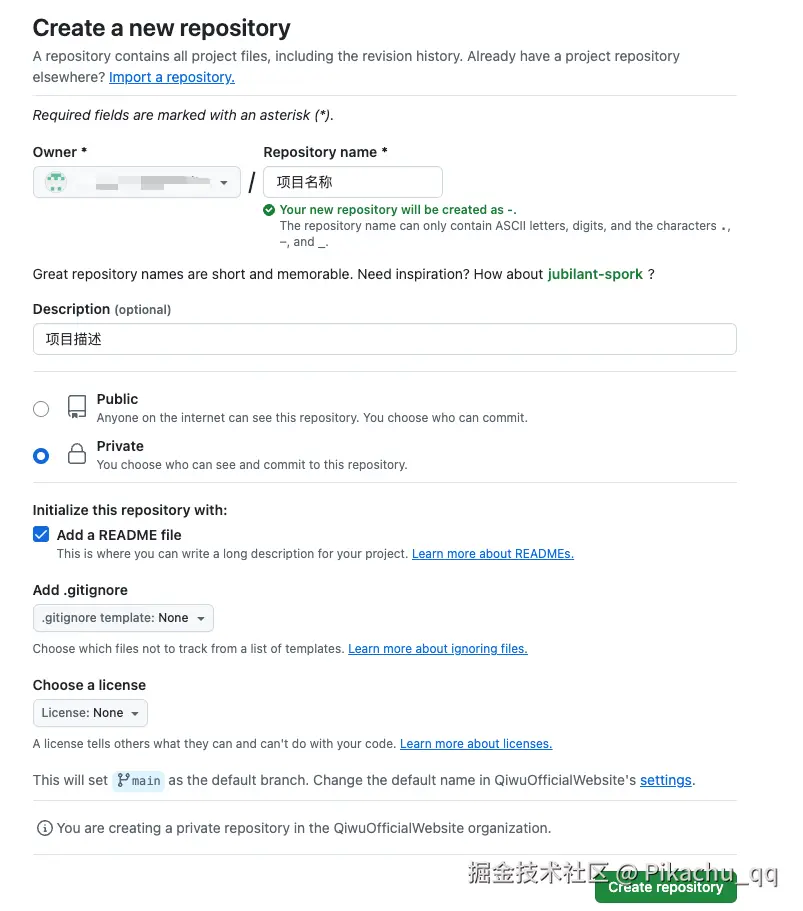This screenshot has height=911, width=803.
Task: Click the owner avatar icon
Action: click(56, 182)
